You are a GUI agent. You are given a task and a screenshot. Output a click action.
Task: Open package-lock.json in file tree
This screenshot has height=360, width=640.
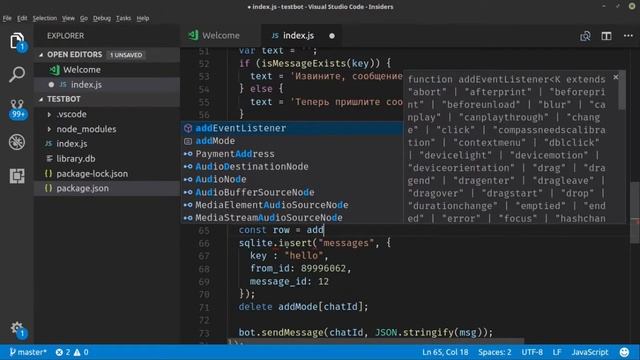pos(107,173)
